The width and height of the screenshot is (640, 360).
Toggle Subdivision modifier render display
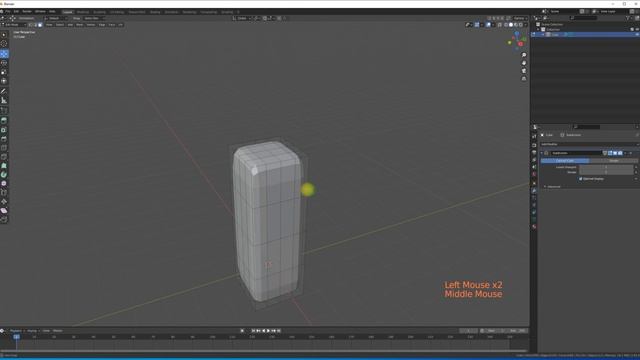click(620, 153)
